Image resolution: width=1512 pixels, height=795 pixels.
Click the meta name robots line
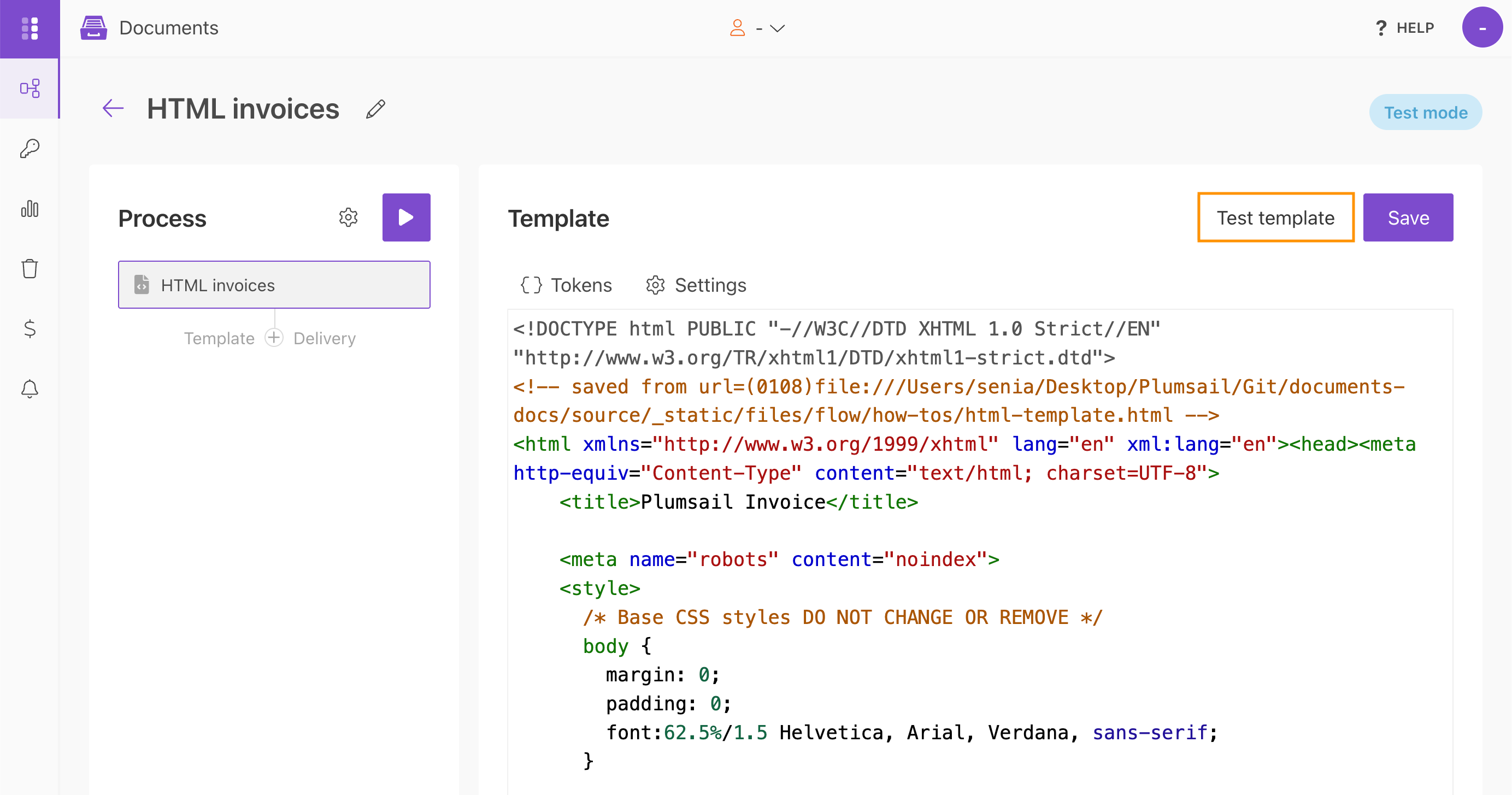tap(779, 559)
